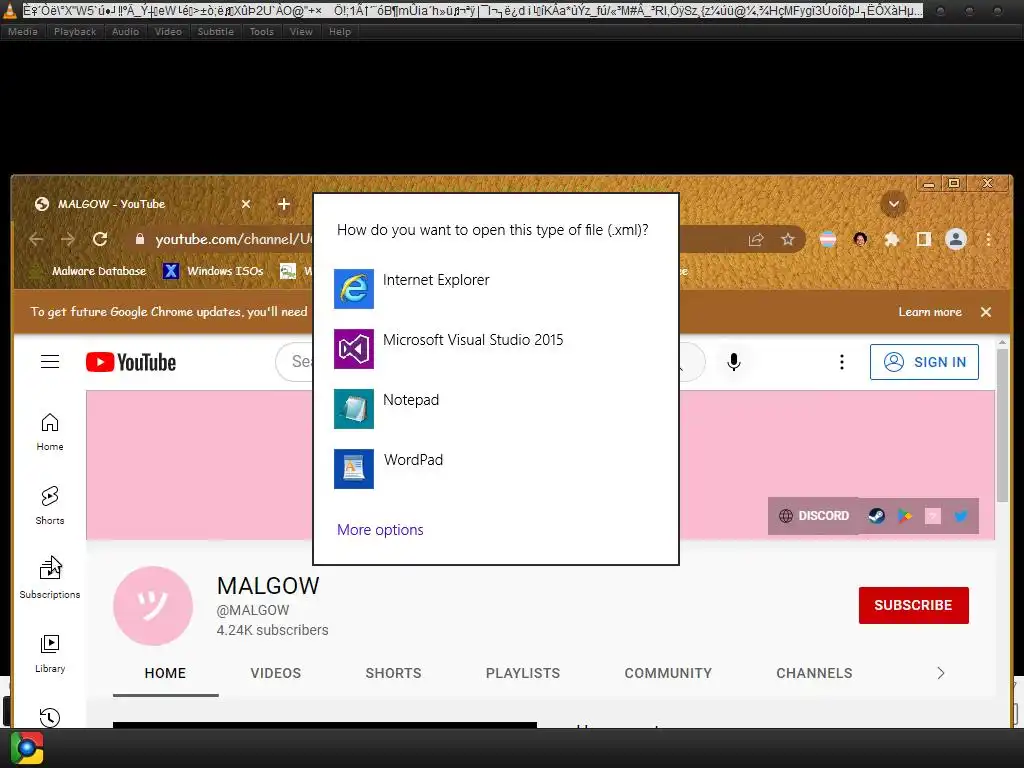Viewport: 1024px width, 768px height.
Task: Click the VLC cone icon in title bar
Action: pyautogui.click(x=10, y=10)
